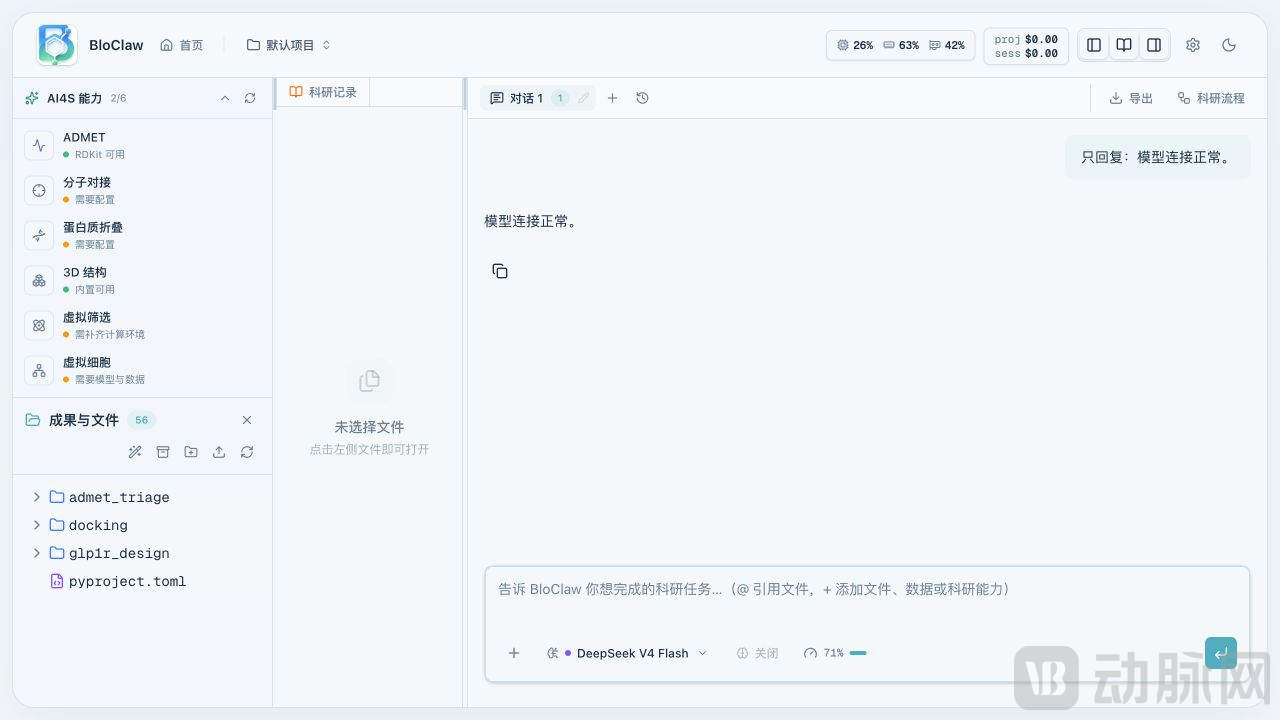Switch to the 科研记录 tab
This screenshot has height=720, width=1280.
coord(323,92)
